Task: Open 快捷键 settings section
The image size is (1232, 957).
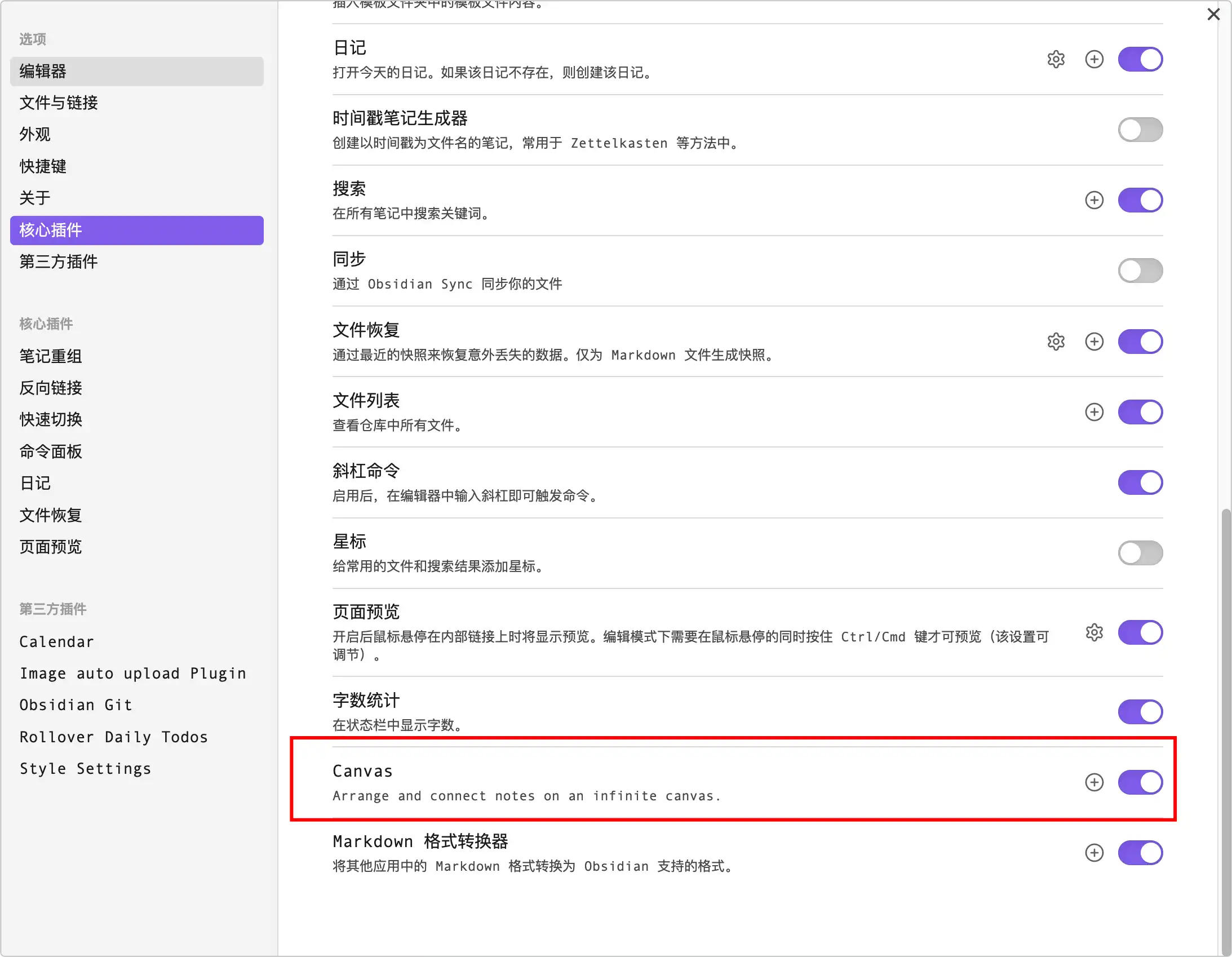Action: tap(43, 166)
